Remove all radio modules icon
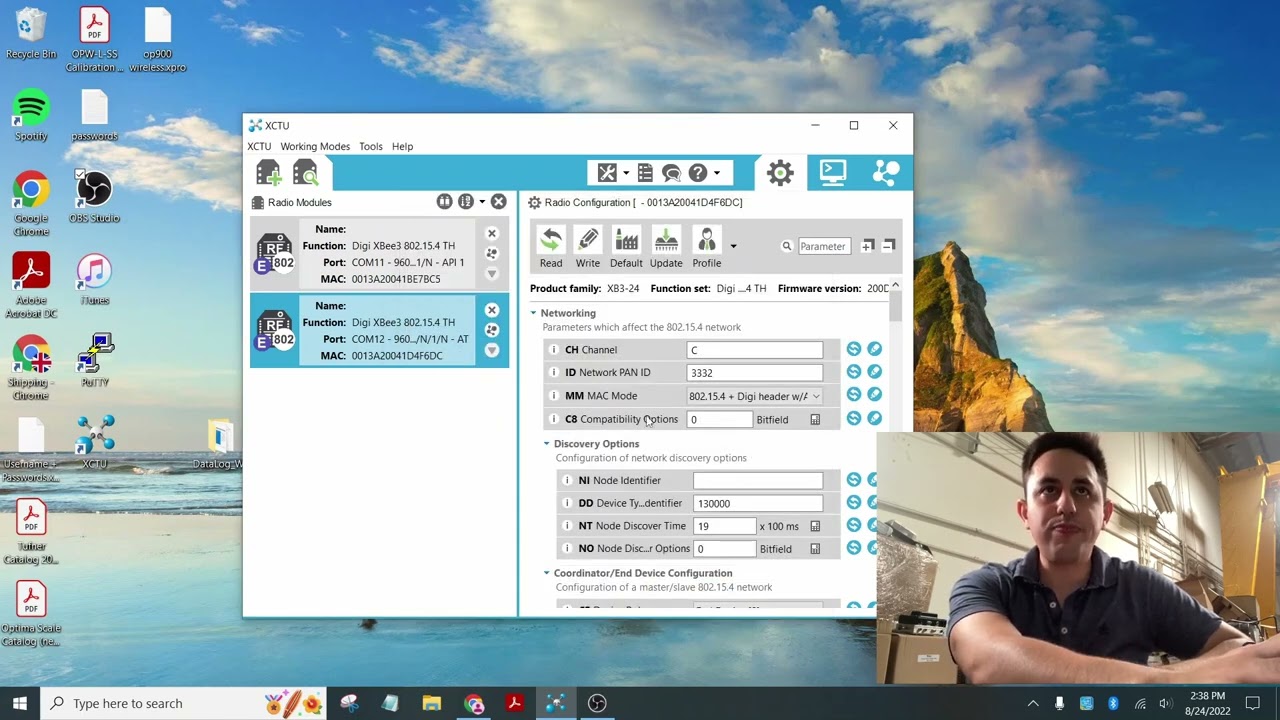 point(498,202)
